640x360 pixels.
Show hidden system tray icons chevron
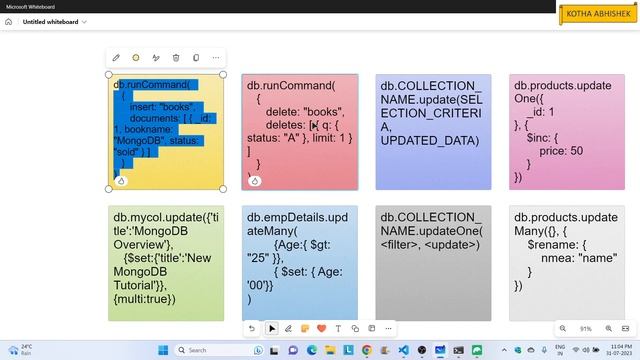(504, 350)
